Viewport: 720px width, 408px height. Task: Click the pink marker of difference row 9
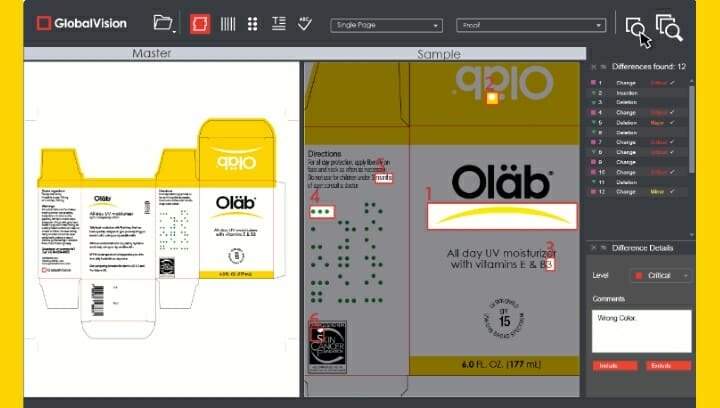(x=593, y=162)
